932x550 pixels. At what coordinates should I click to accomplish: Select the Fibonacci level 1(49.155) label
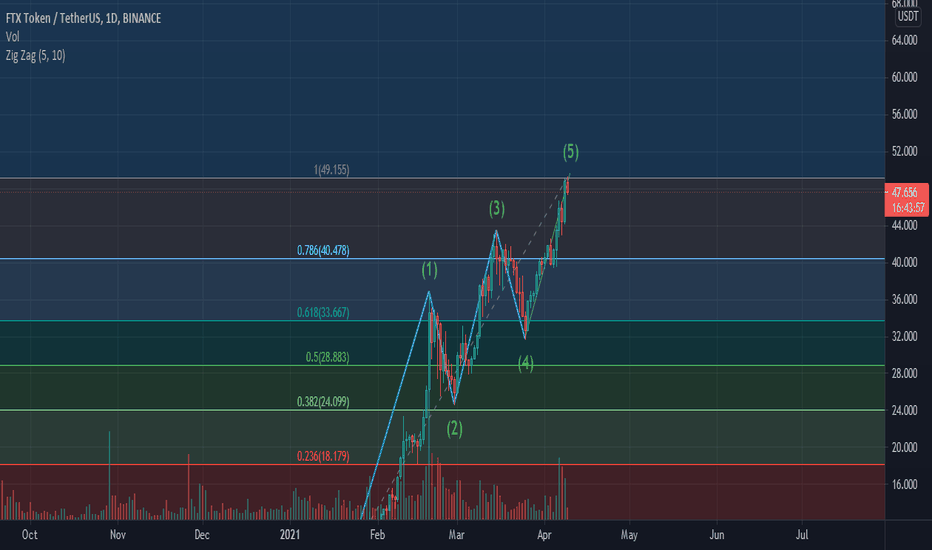(331, 170)
